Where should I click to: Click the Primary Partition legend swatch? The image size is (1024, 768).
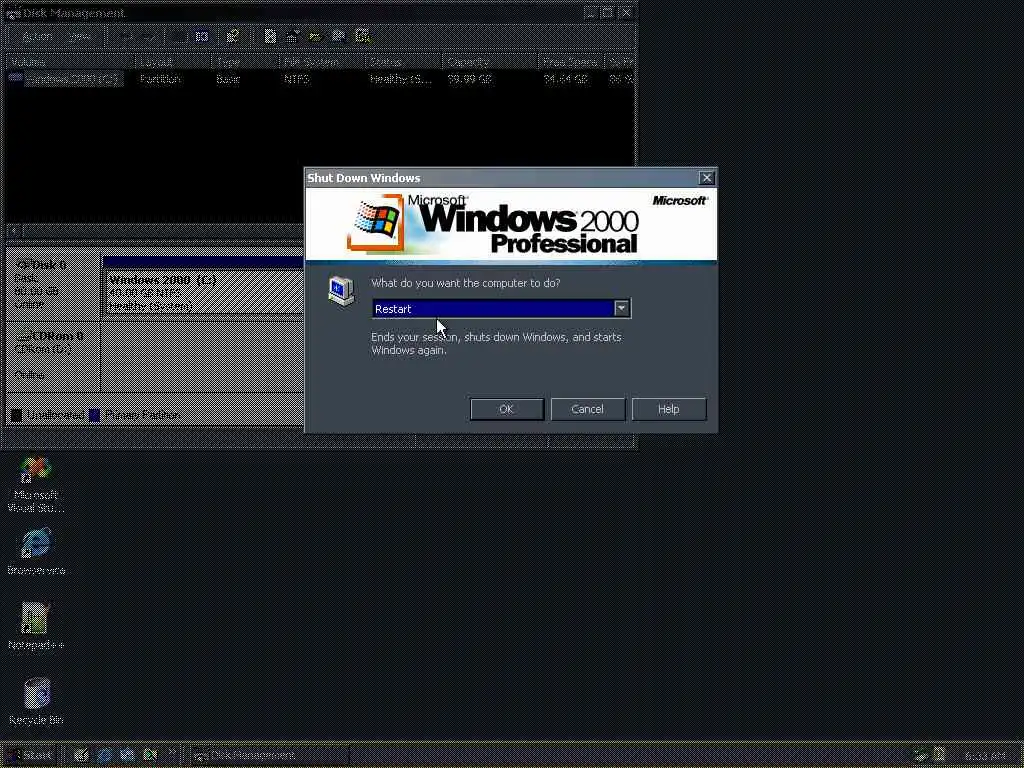pyautogui.click(x=95, y=415)
